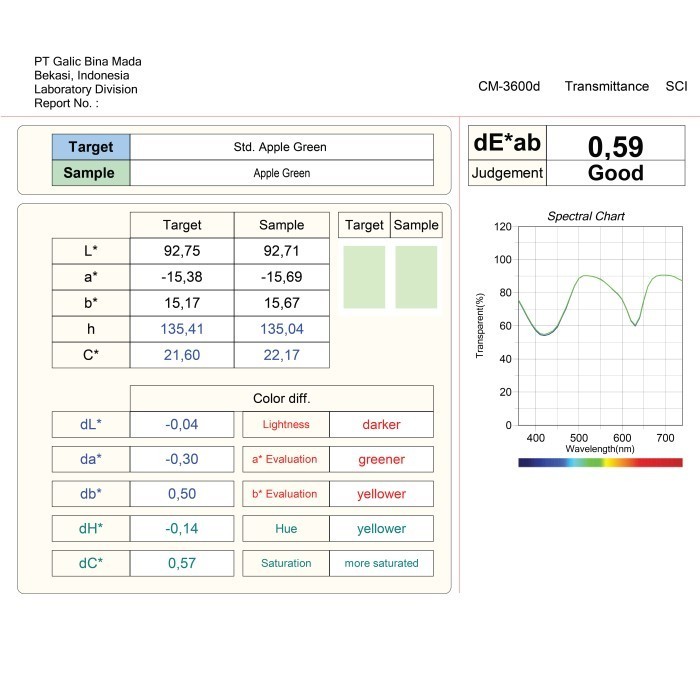The height and width of the screenshot is (700, 700).
Task: Click the Target C* value 21,60
Action: (x=182, y=355)
